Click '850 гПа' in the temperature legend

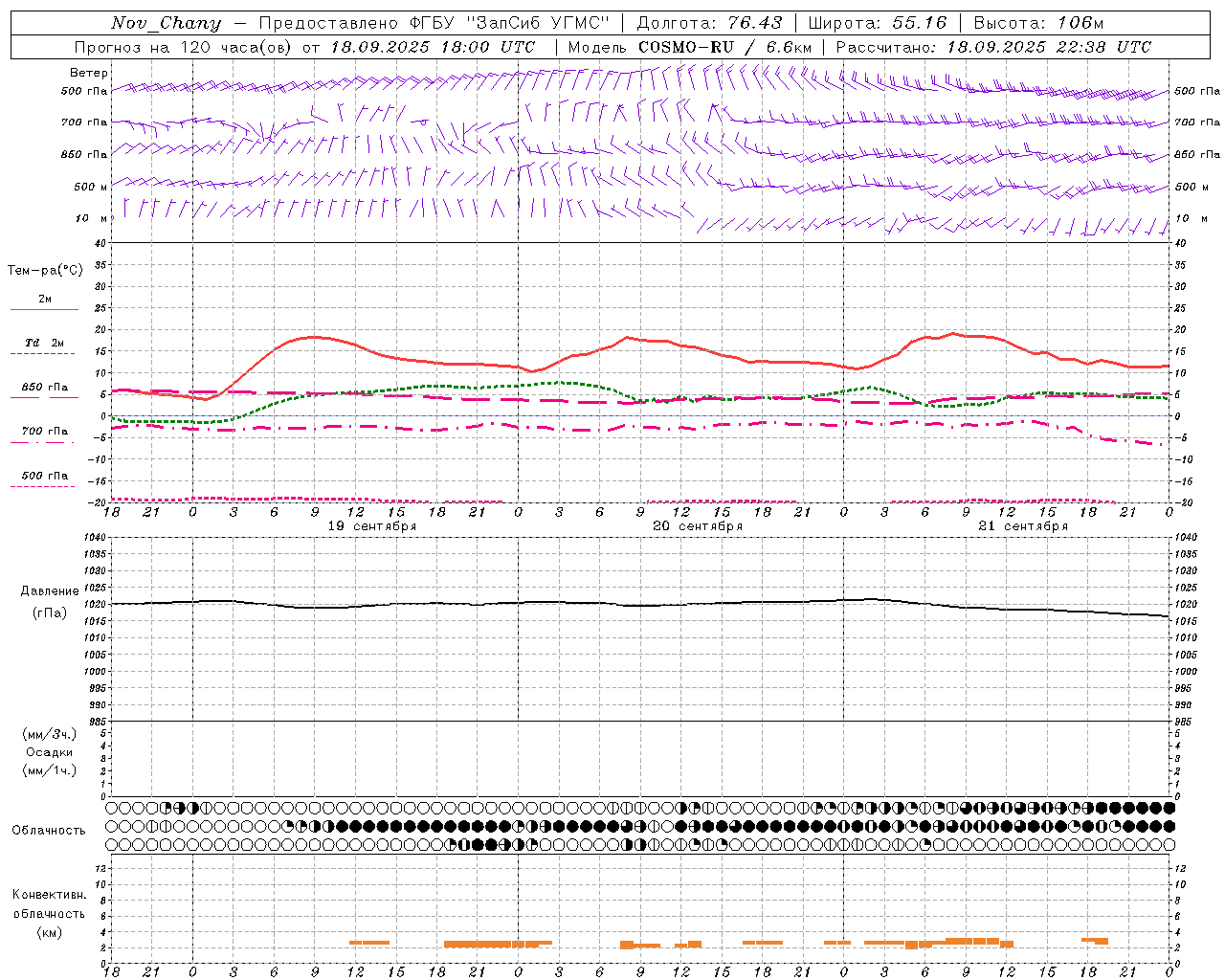click(x=44, y=388)
